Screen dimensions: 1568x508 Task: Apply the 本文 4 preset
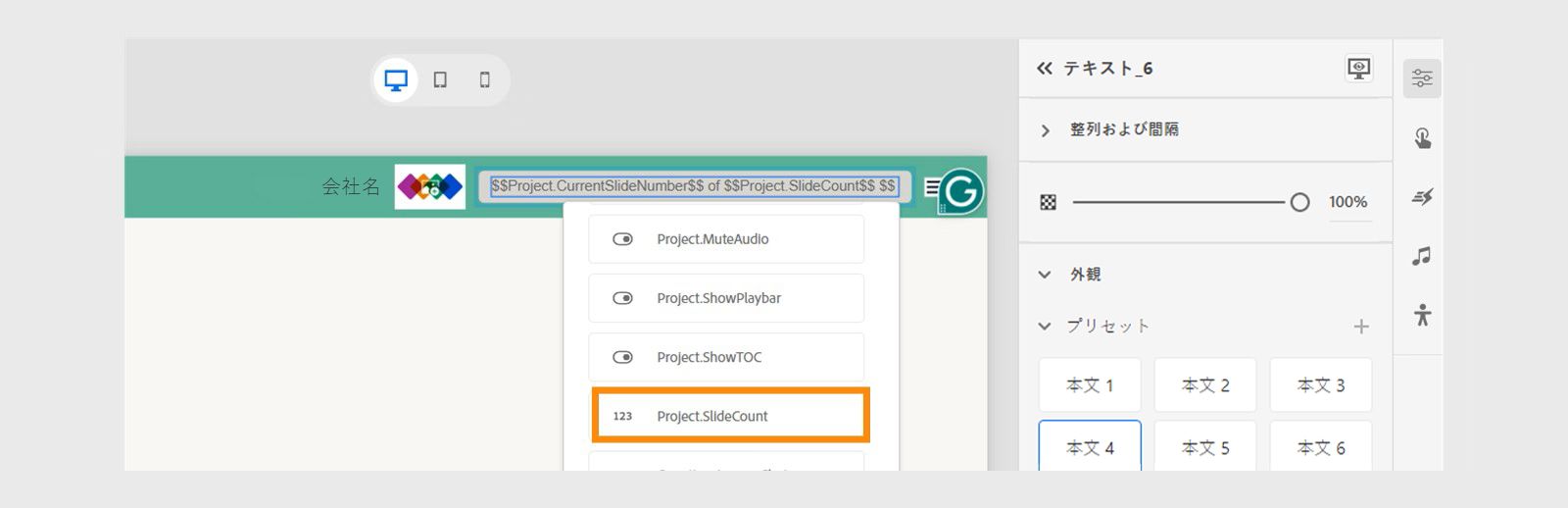(x=1090, y=446)
